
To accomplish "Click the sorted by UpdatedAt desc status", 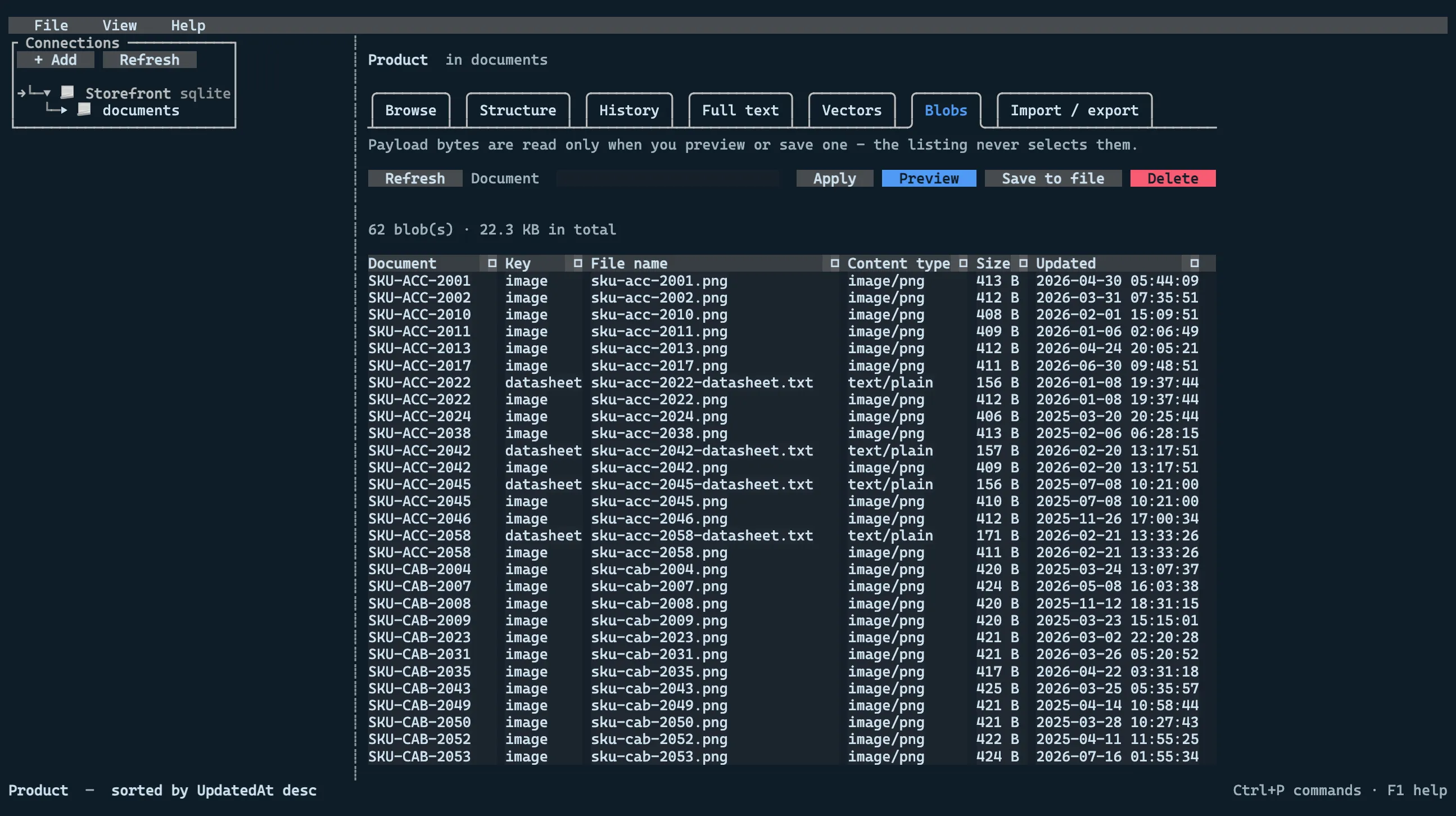I will [x=214, y=790].
